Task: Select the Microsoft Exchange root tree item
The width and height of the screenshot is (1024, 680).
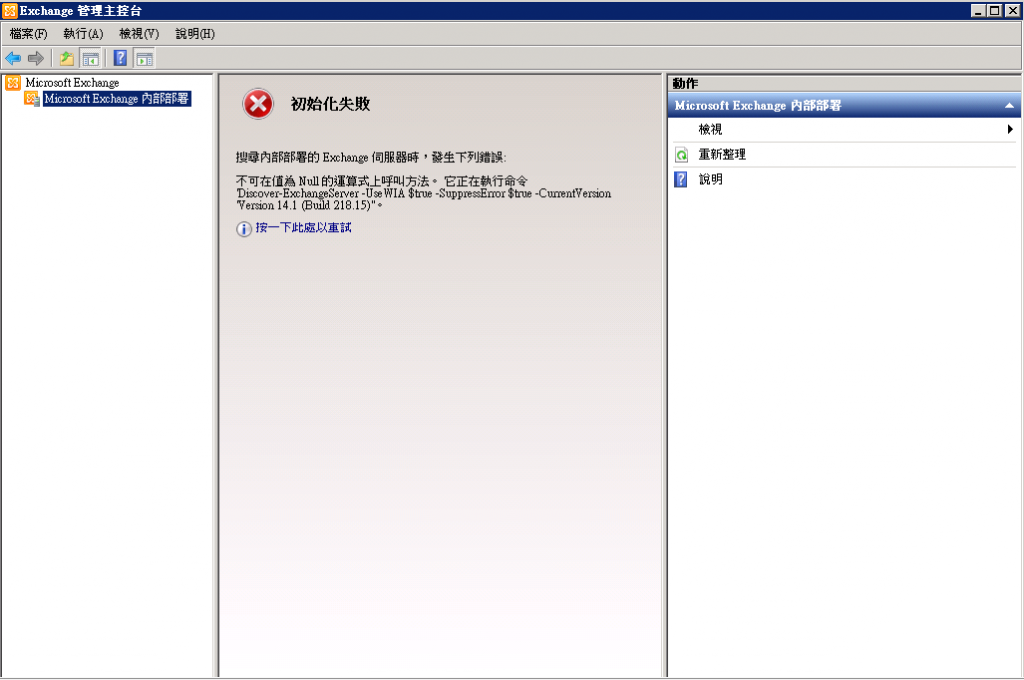Action: coord(72,83)
